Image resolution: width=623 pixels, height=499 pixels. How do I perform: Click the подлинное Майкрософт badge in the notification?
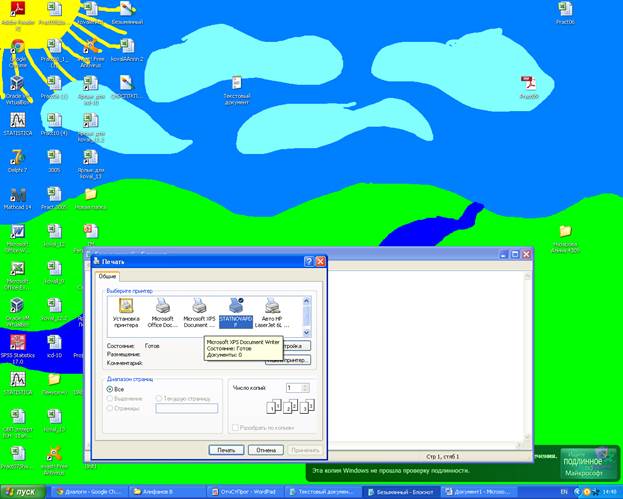(x=589, y=462)
